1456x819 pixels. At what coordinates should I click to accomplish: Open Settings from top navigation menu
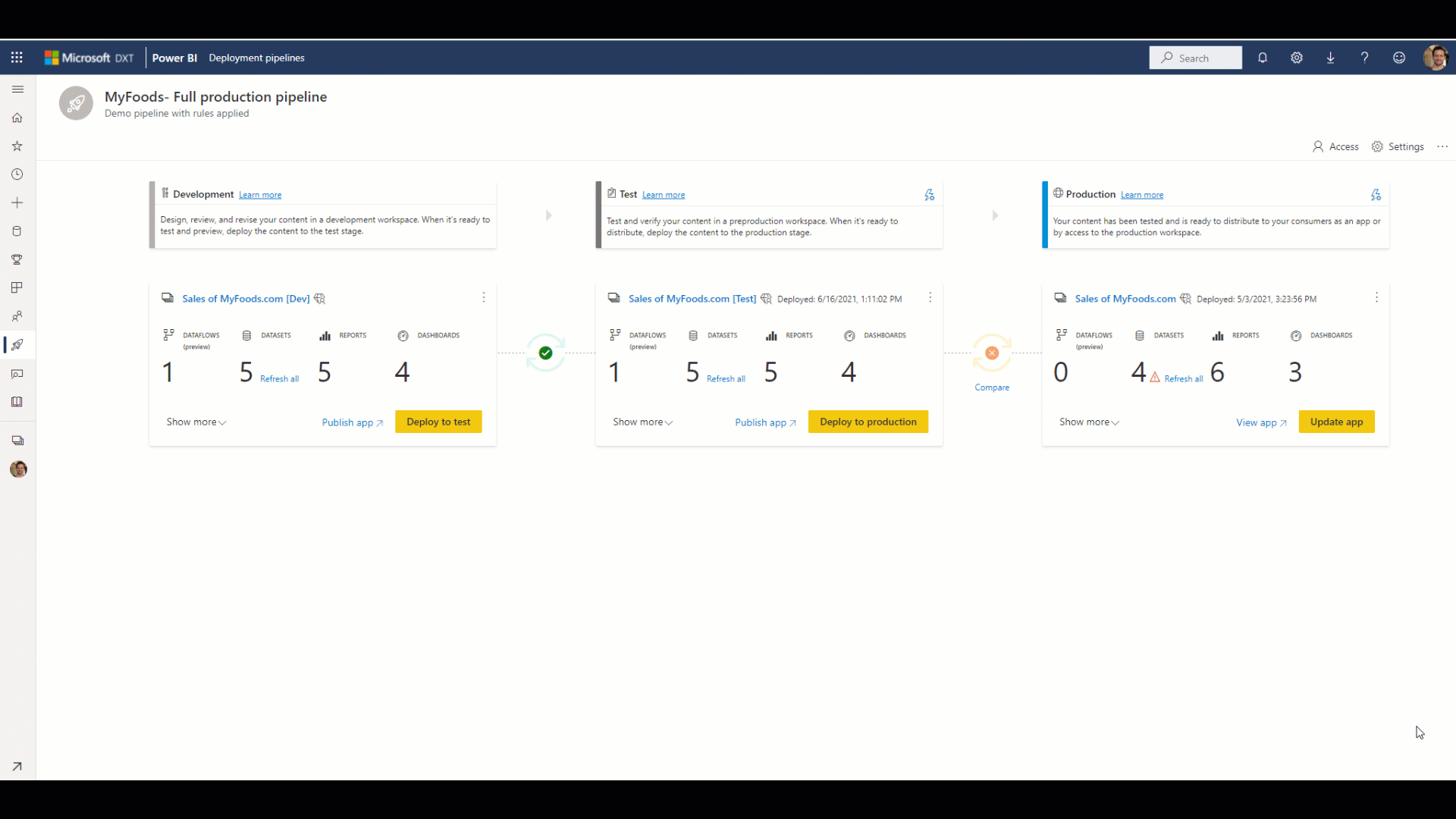[1296, 57]
